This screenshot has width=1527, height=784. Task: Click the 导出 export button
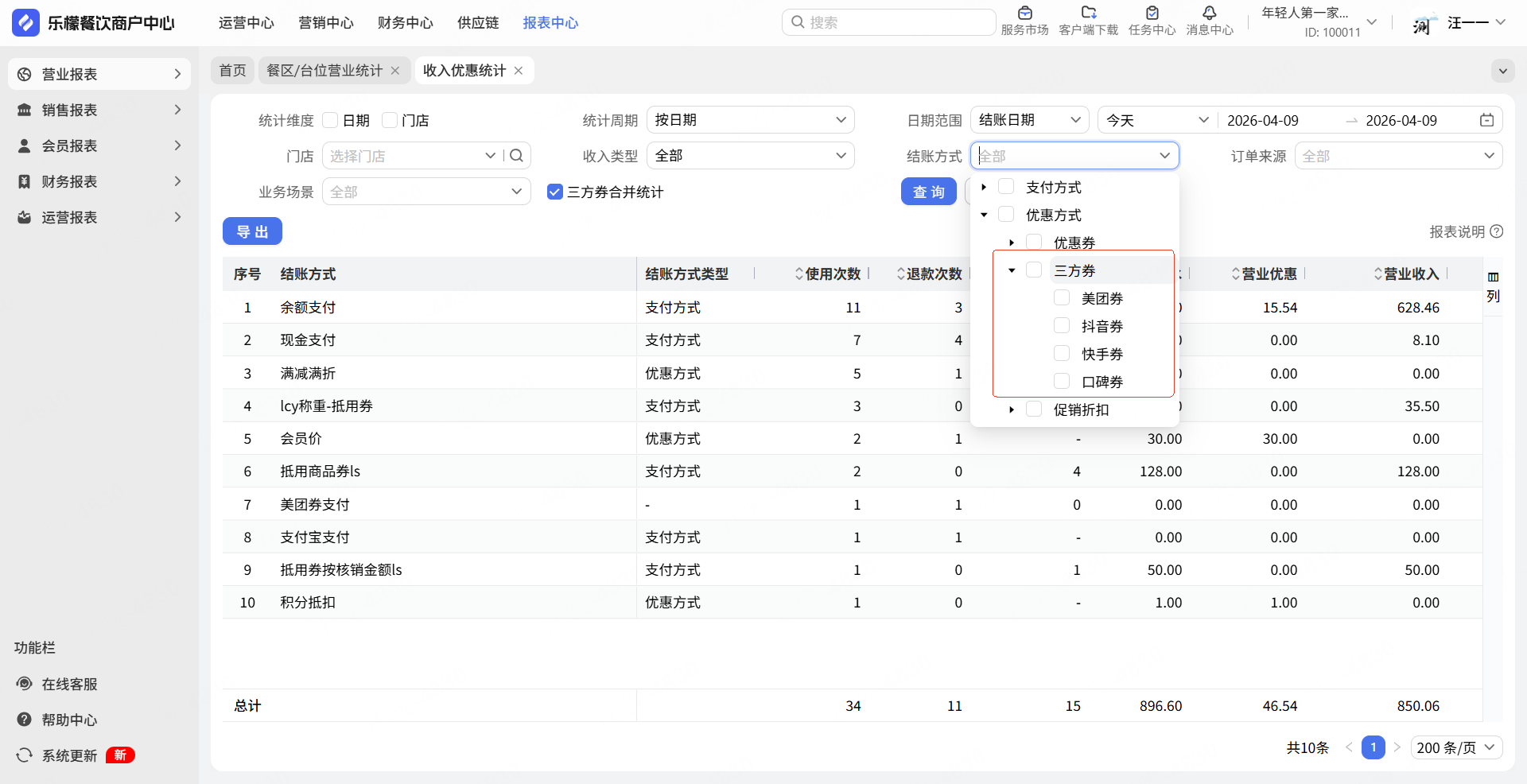click(x=252, y=231)
